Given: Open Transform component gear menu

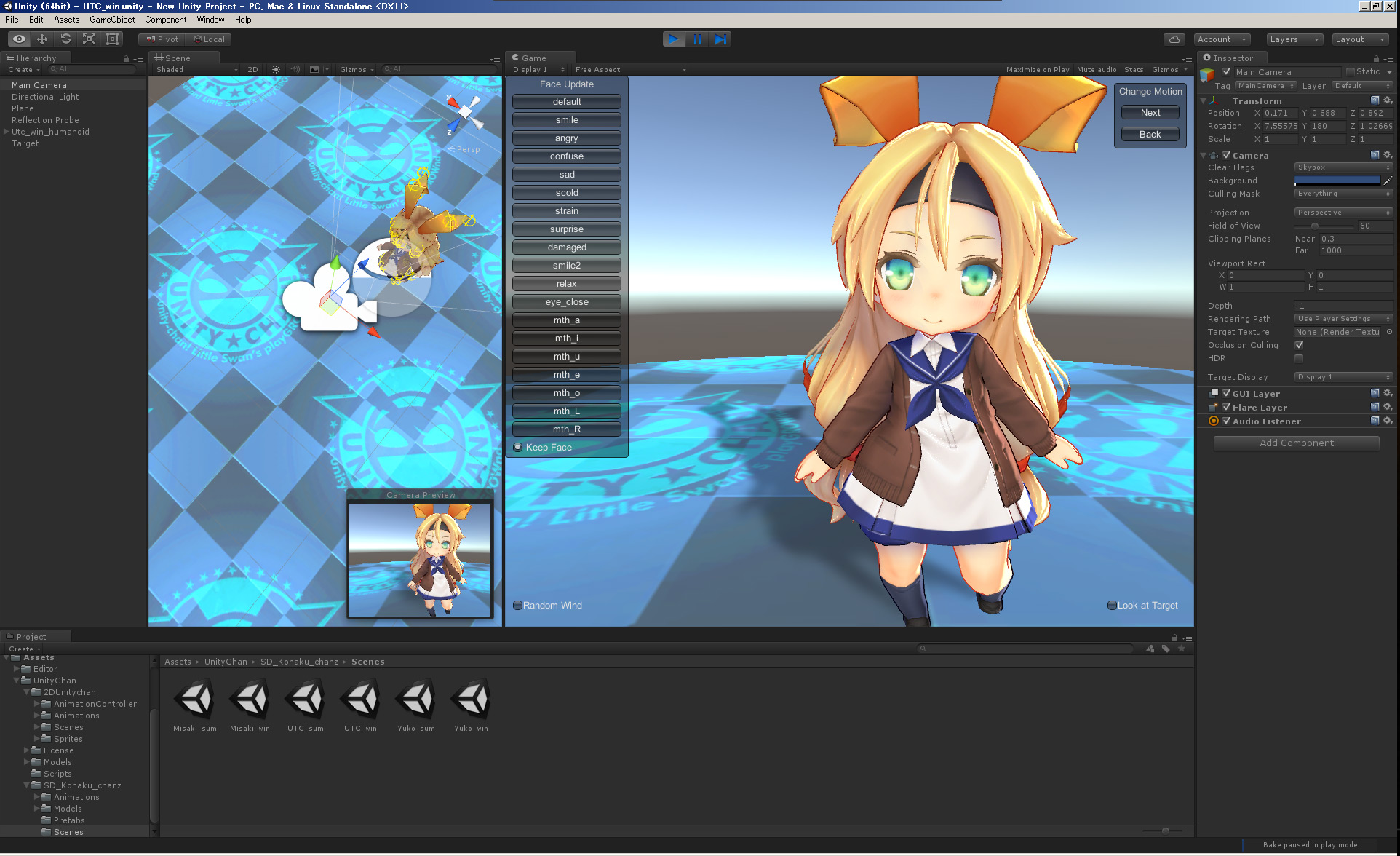Looking at the screenshot, I should click(x=1388, y=100).
